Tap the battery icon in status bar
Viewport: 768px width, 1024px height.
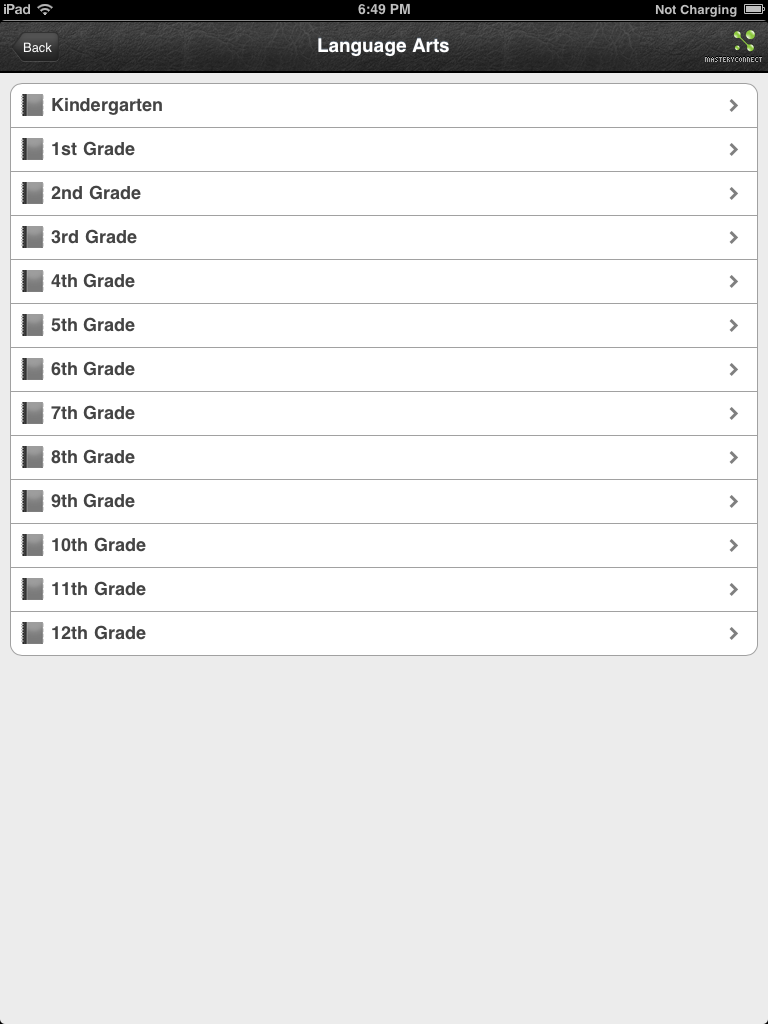tap(753, 9)
